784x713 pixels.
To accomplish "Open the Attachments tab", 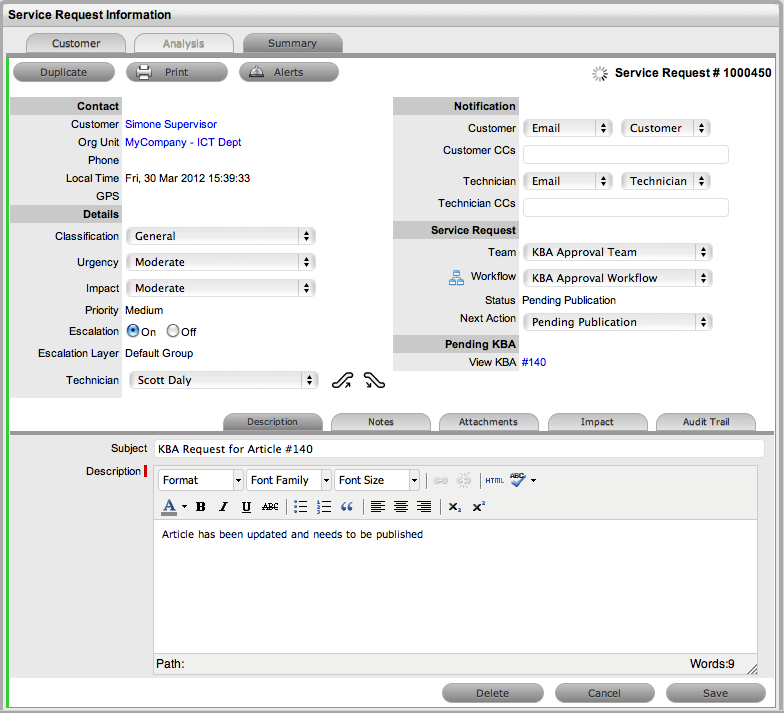I will pos(488,422).
